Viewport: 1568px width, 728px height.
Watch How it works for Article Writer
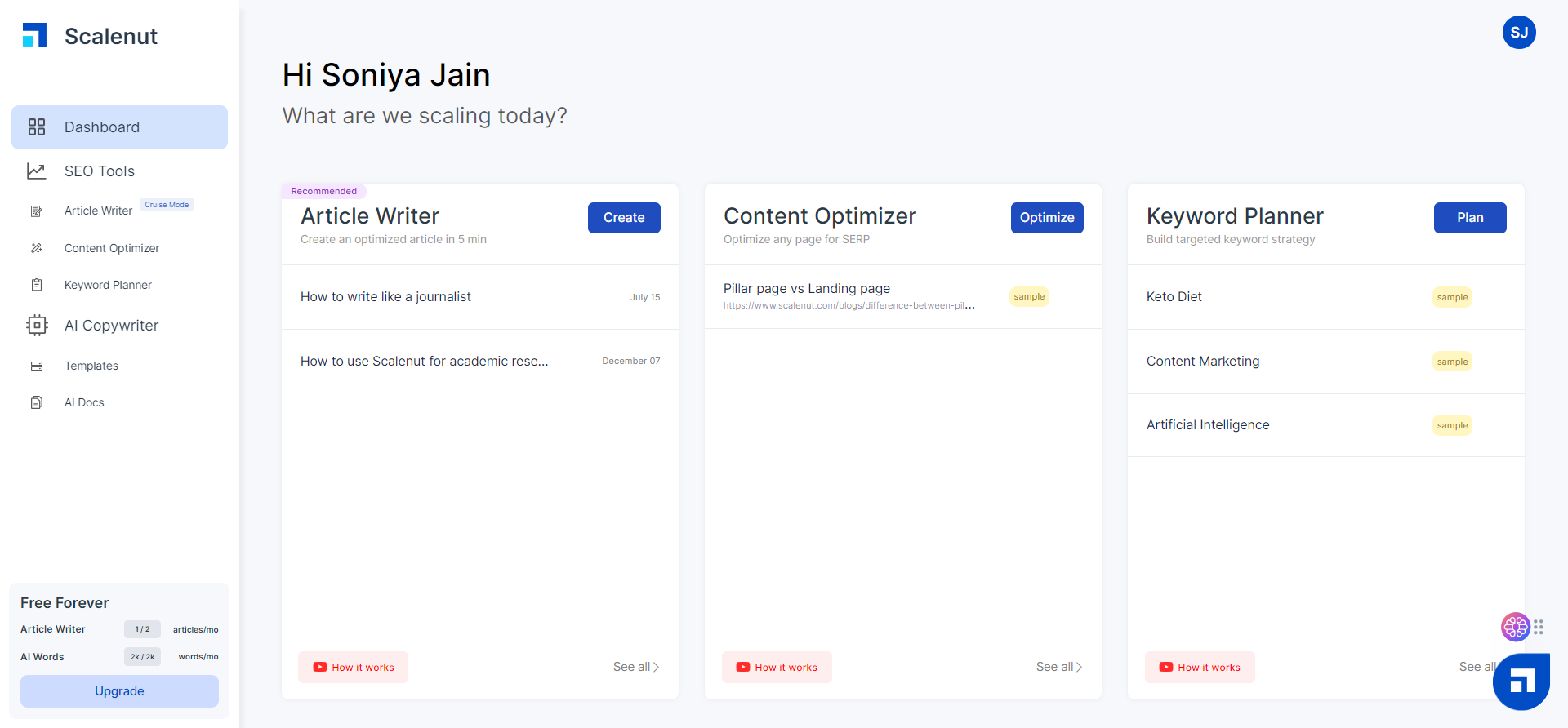354,667
